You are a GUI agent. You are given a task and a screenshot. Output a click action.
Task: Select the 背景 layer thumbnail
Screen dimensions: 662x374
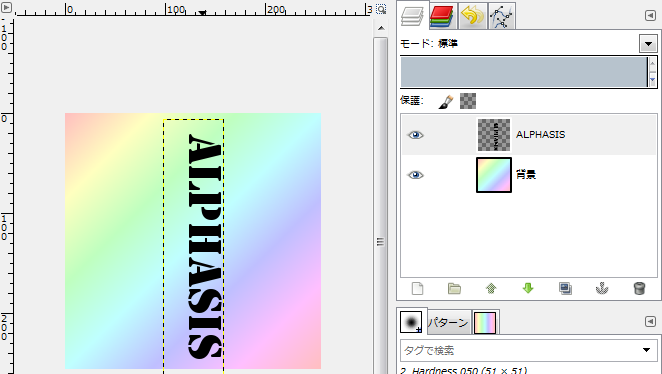pos(494,175)
